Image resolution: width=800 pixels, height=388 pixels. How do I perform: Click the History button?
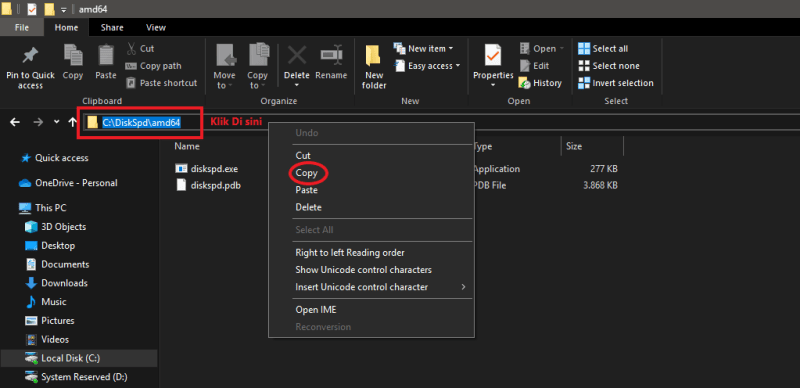(x=540, y=83)
